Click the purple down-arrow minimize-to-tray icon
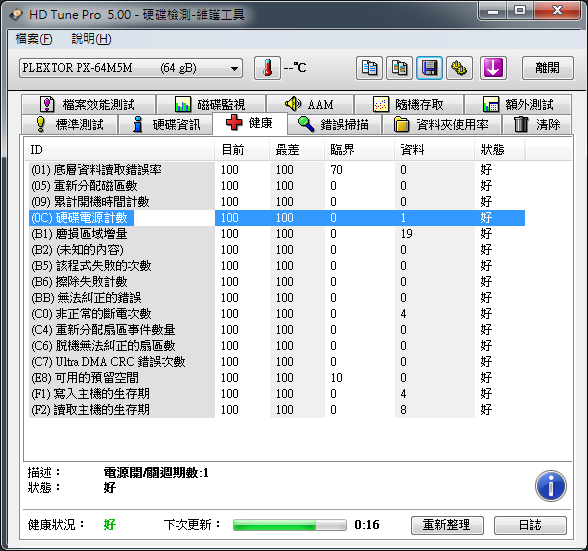The width and height of the screenshot is (588, 551). pyautogui.click(x=493, y=68)
